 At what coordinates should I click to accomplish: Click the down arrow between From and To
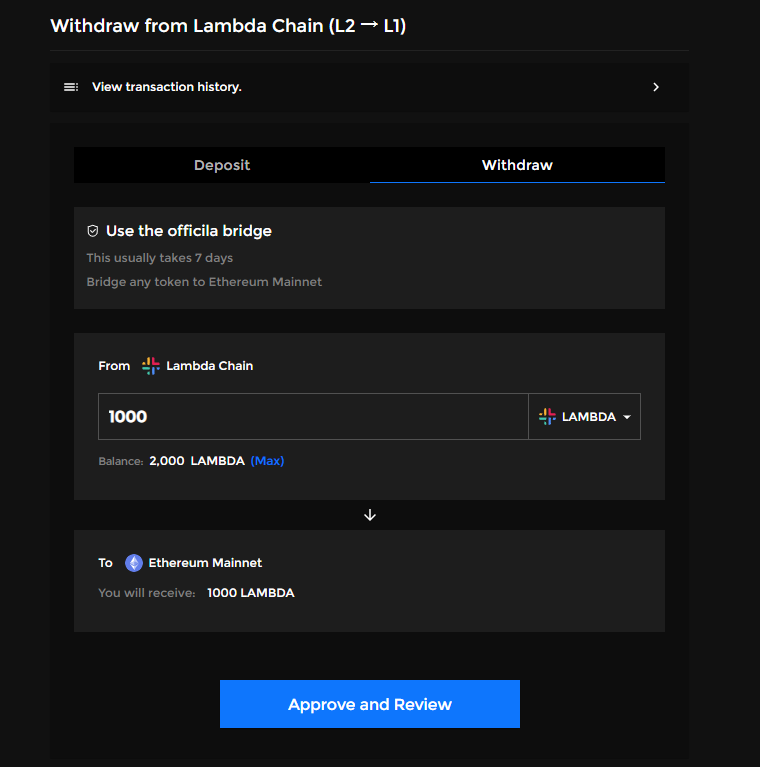click(x=370, y=515)
